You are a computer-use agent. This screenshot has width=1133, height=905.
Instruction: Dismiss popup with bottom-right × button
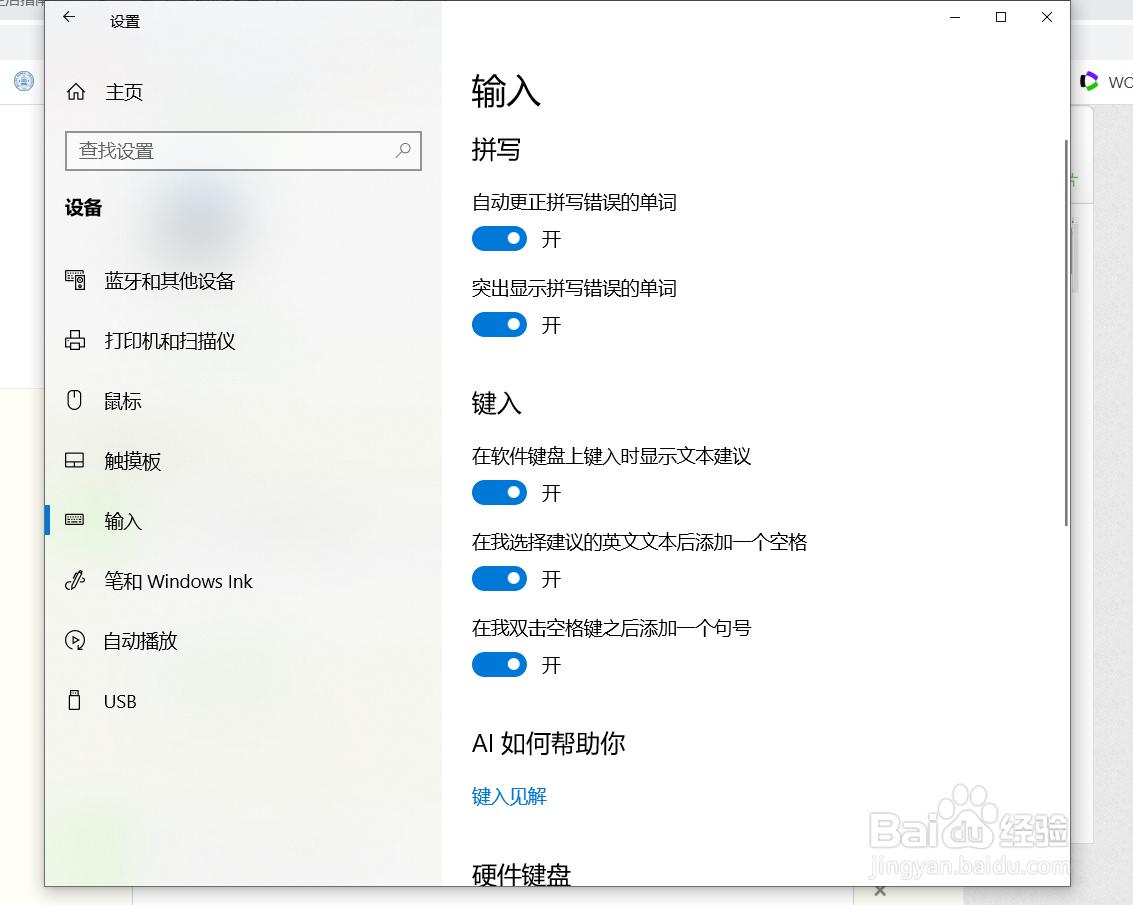[879, 889]
